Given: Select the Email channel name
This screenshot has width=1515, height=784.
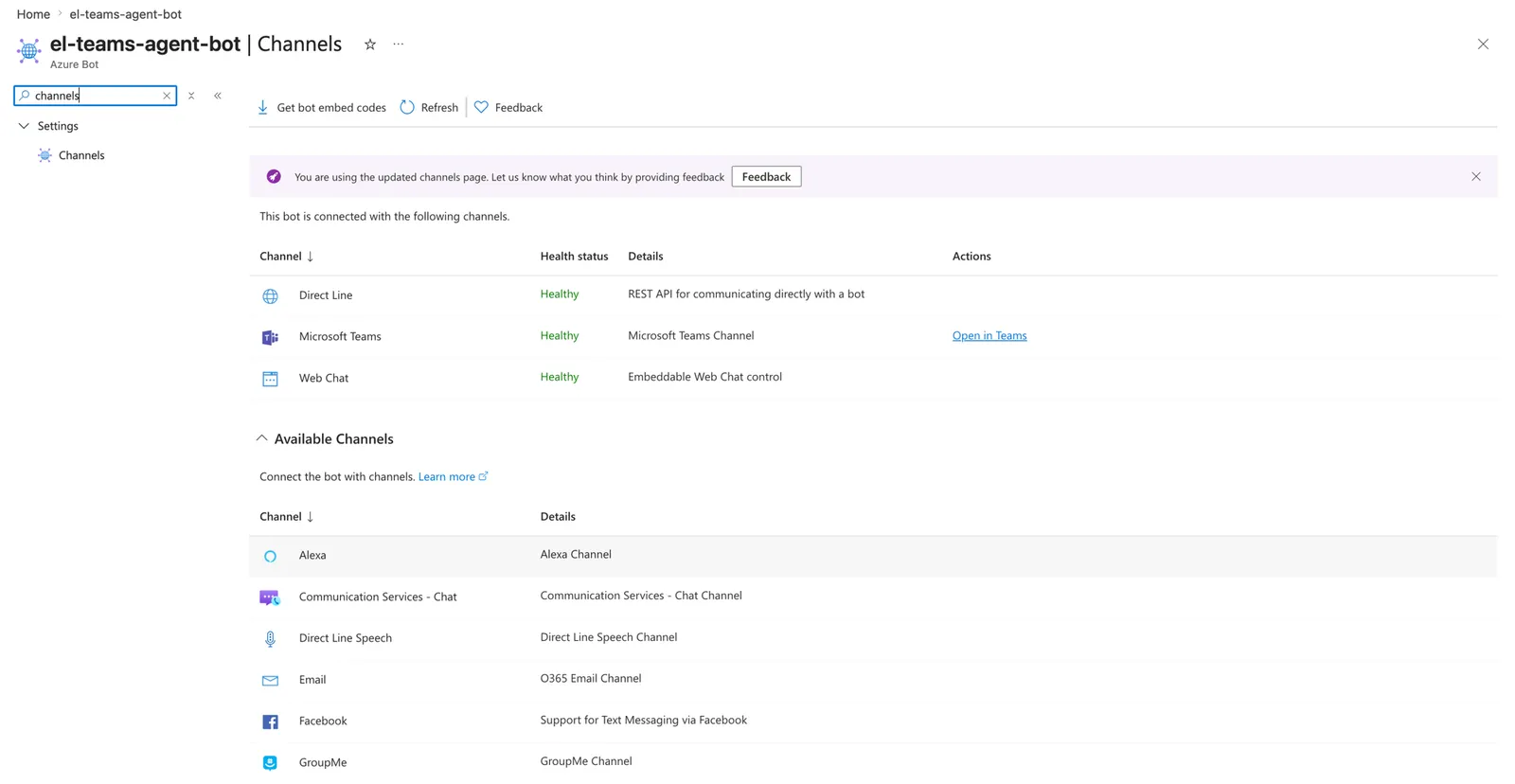Looking at the screenshot, I should click(x=312, y=680).
